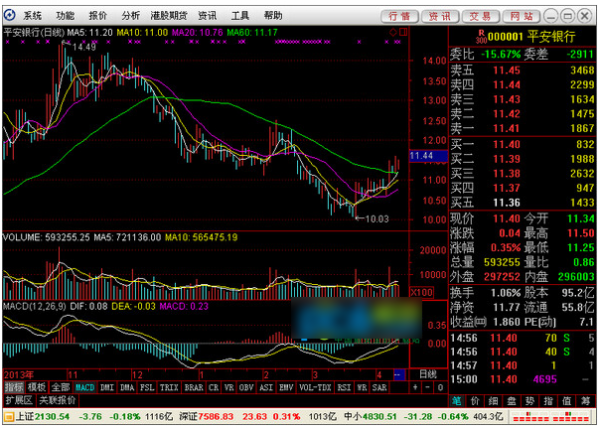
Task: Open the 报价 menu
Action: coord(98,16)
